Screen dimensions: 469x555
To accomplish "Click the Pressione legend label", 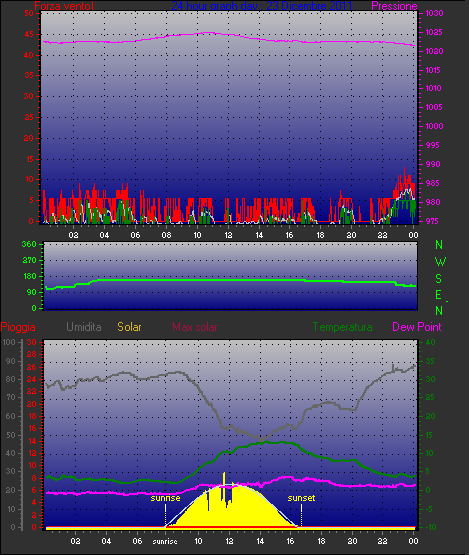I will 394,6.
